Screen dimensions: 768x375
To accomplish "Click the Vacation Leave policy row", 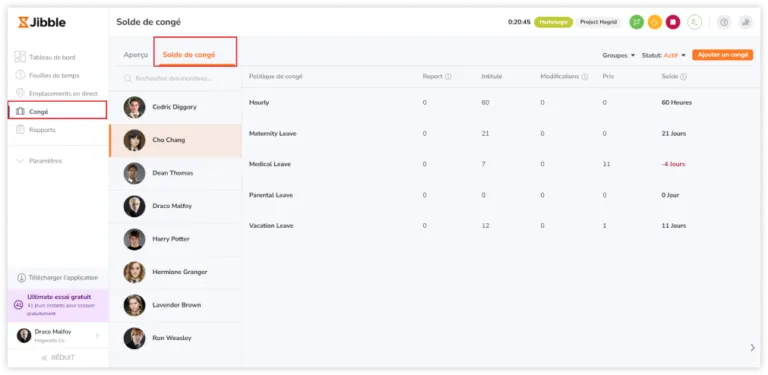I will (501, 226).
